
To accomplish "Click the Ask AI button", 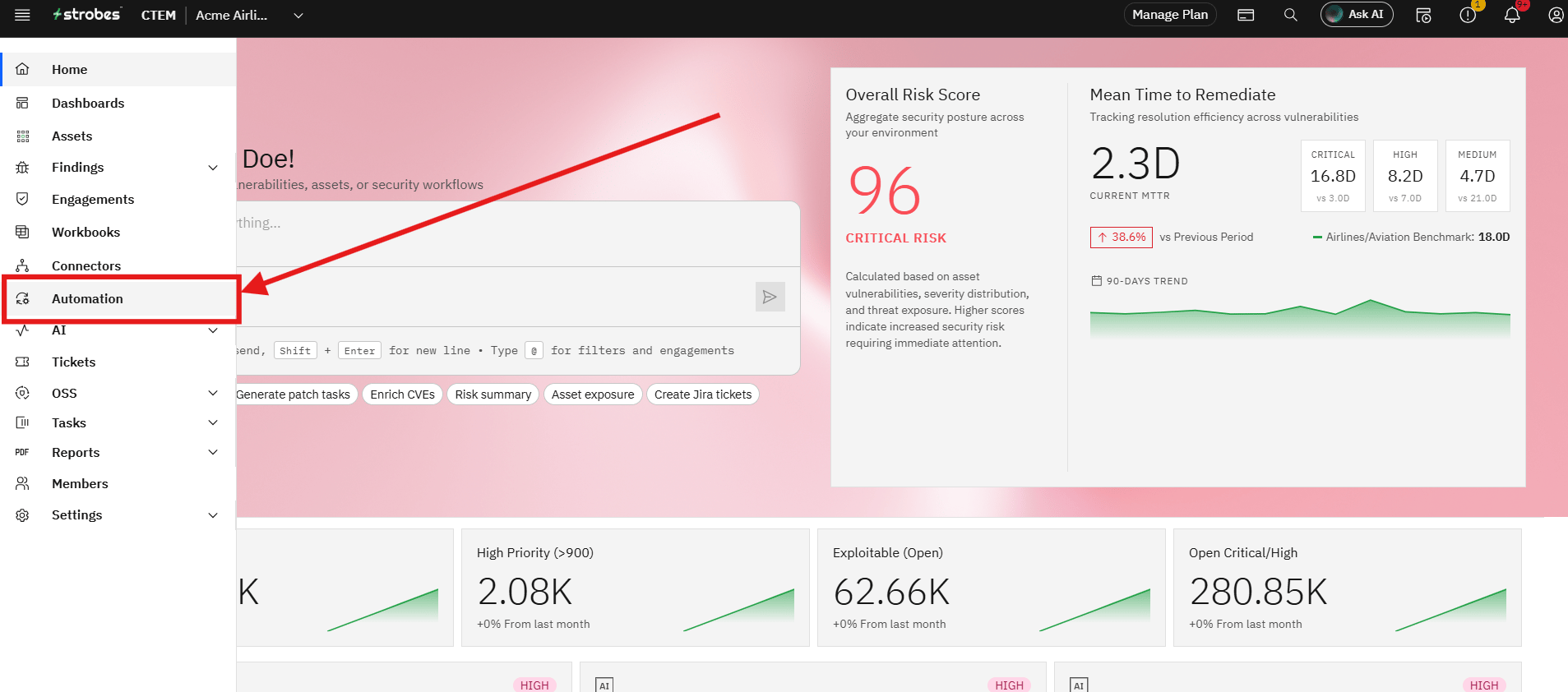I will [x=1356, y=15].
